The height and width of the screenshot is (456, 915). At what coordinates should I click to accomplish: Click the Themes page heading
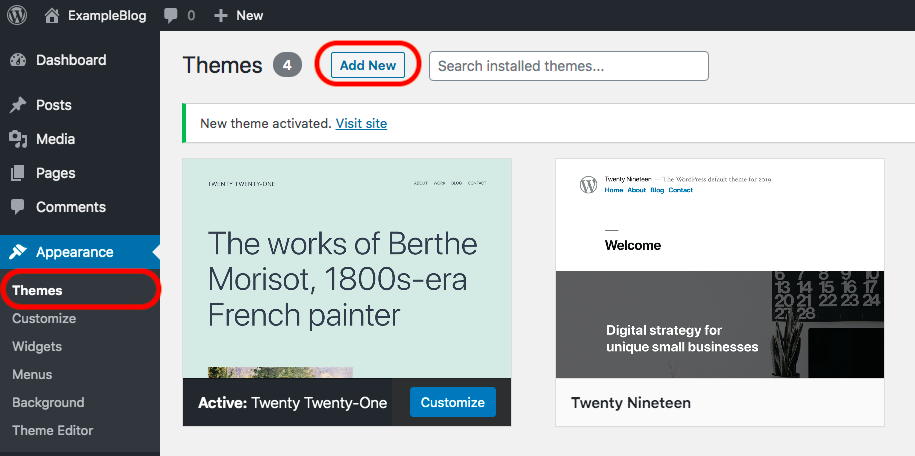click(x=222, y=65)
